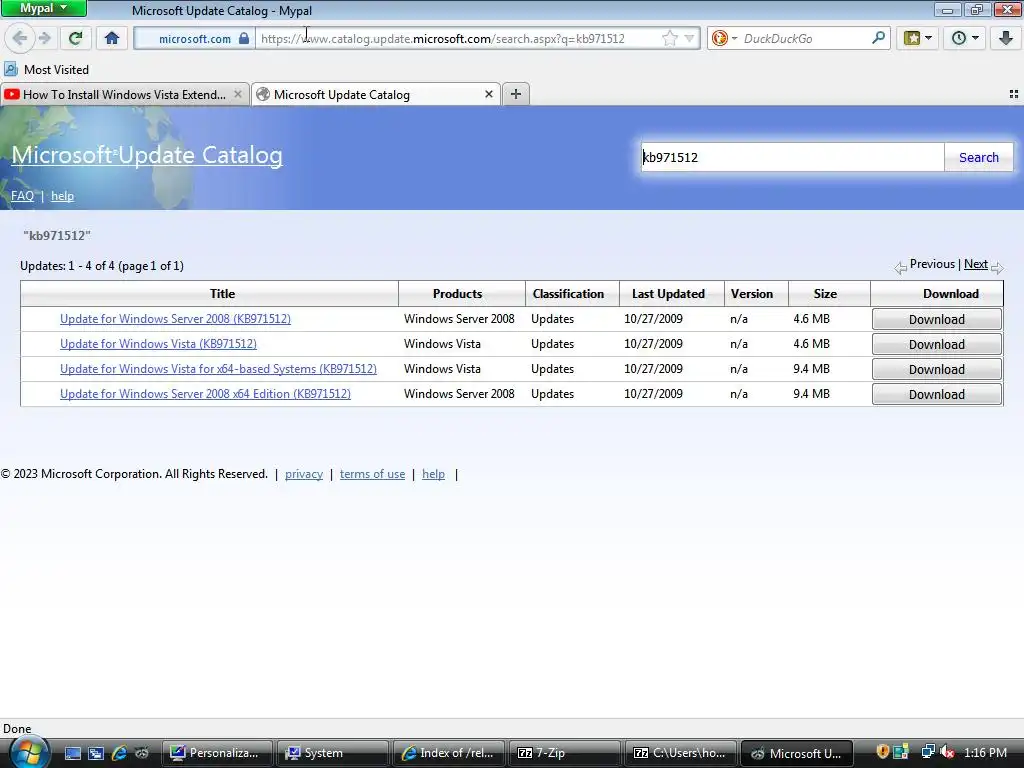Open the Most Visited bookmarks folder
This screenshot has width=1024, height=768.
(46, 69)
